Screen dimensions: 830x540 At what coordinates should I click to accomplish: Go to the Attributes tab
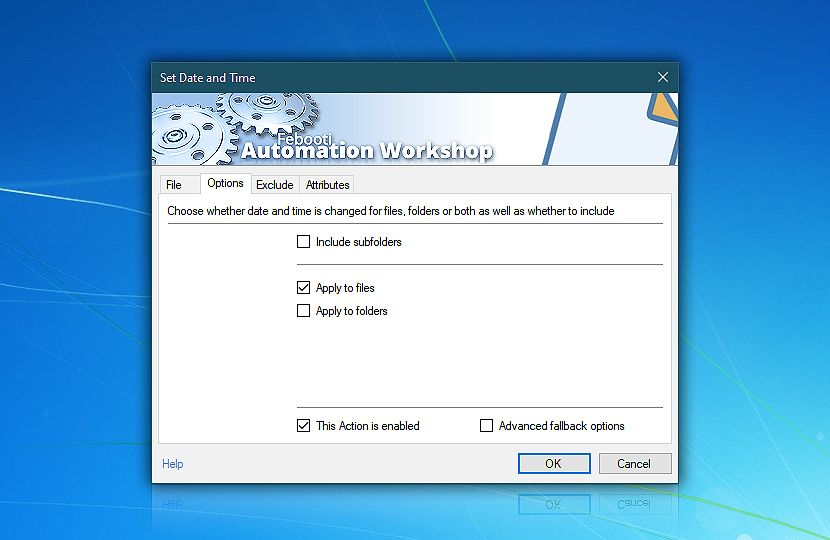[327, 185]
